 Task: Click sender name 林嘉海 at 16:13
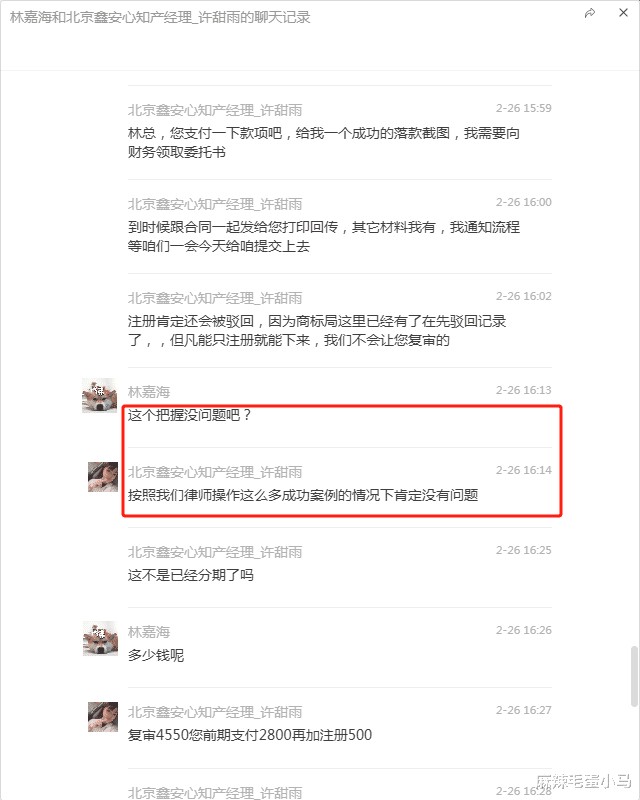(149, 392)
